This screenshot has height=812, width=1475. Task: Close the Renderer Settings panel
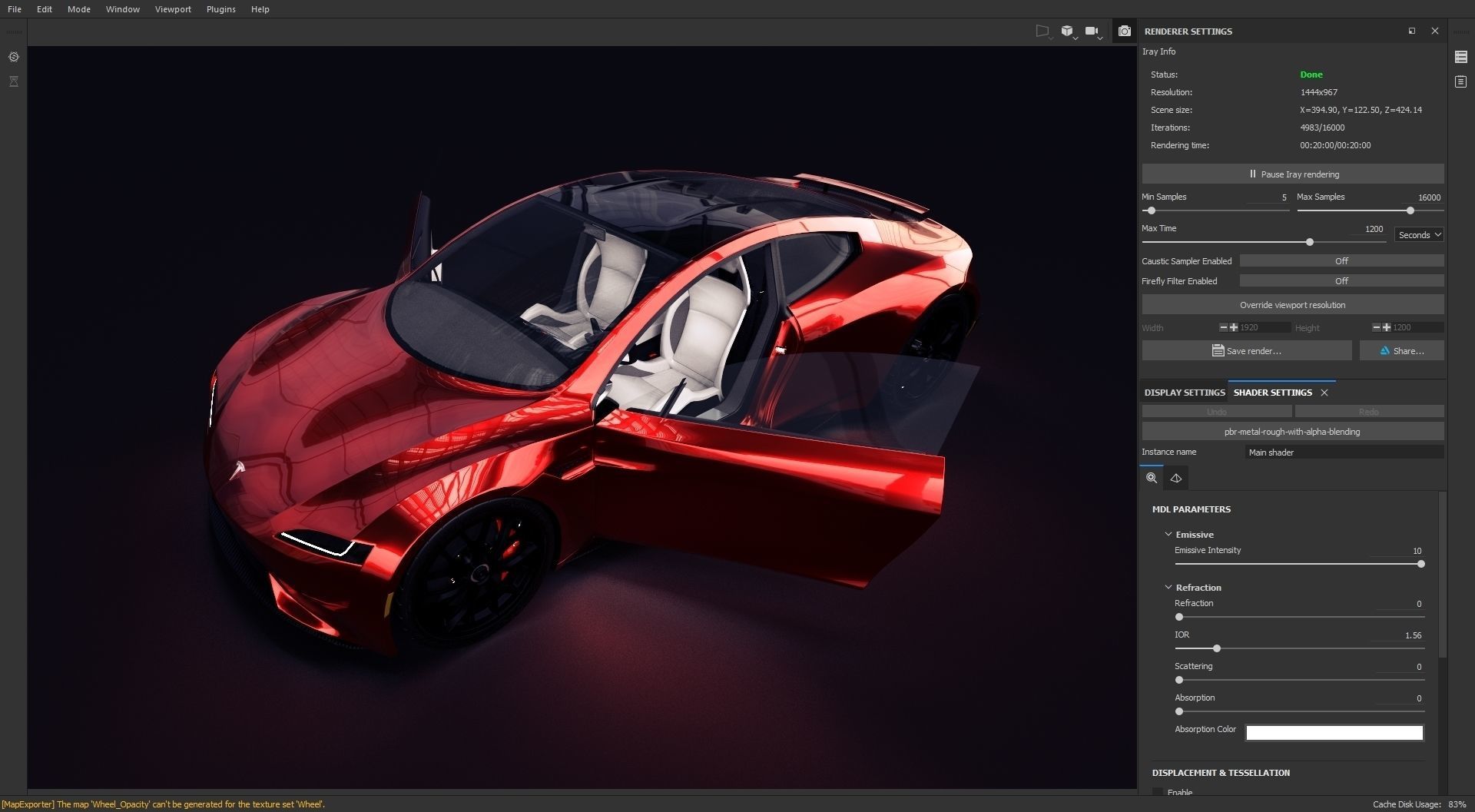click(1435, 31)
